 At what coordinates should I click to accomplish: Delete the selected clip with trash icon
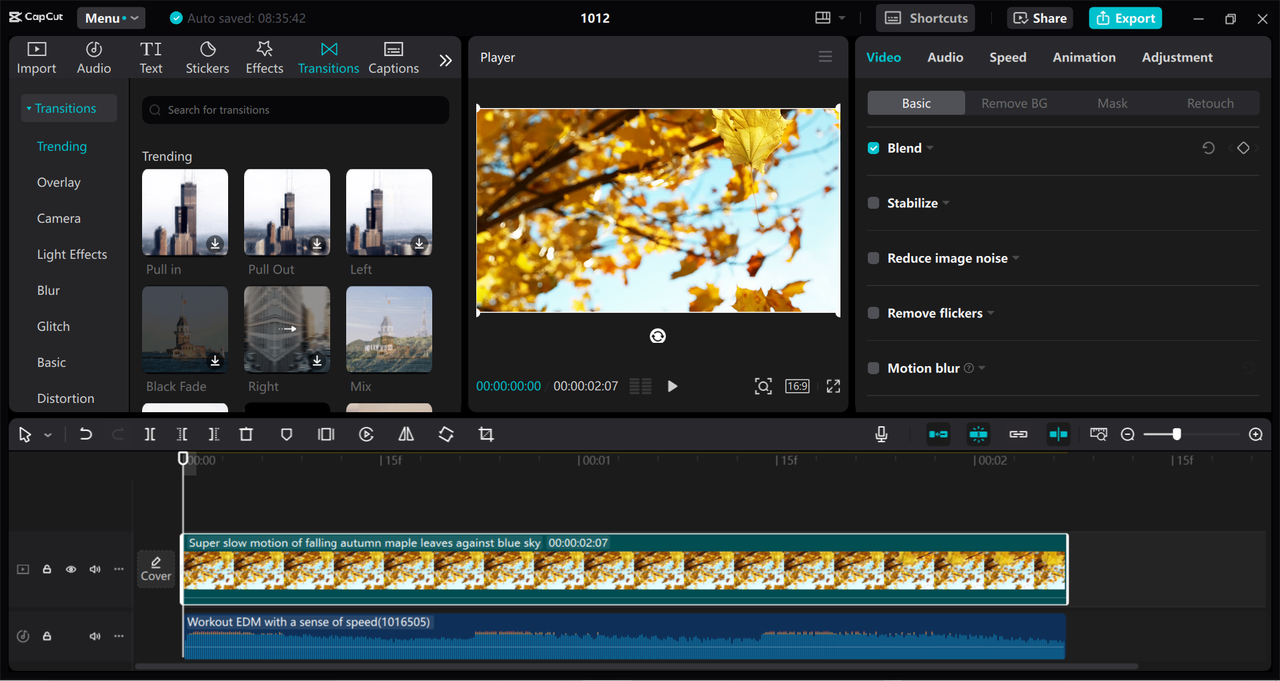pos(246,434)
